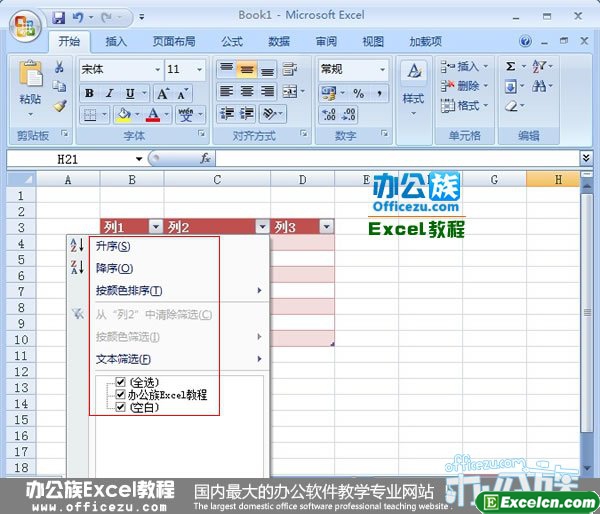
Task: Copy selection using the copy icon
Action: coord(59,86)
